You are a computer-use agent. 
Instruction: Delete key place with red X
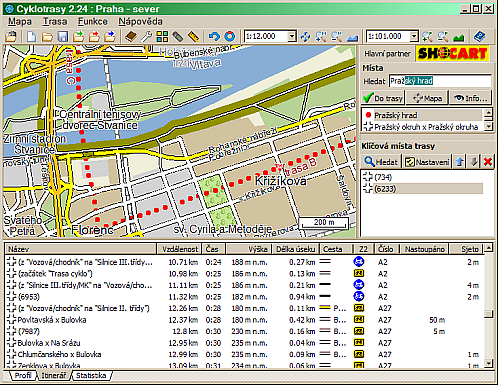coord(488,162)
